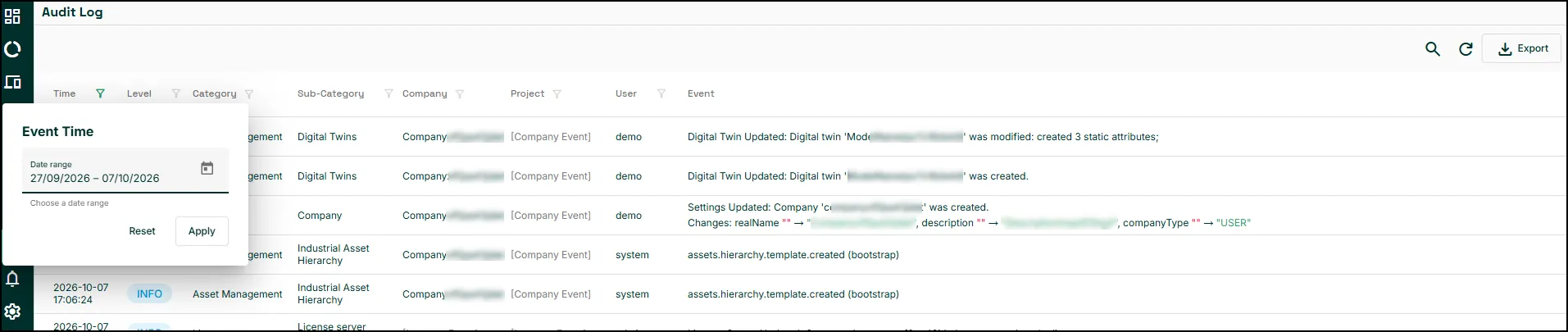Click the '2026-10-07 17:06:24' time cell
The height and width of the screenshot is (332, 1568).
click(80, 293)
